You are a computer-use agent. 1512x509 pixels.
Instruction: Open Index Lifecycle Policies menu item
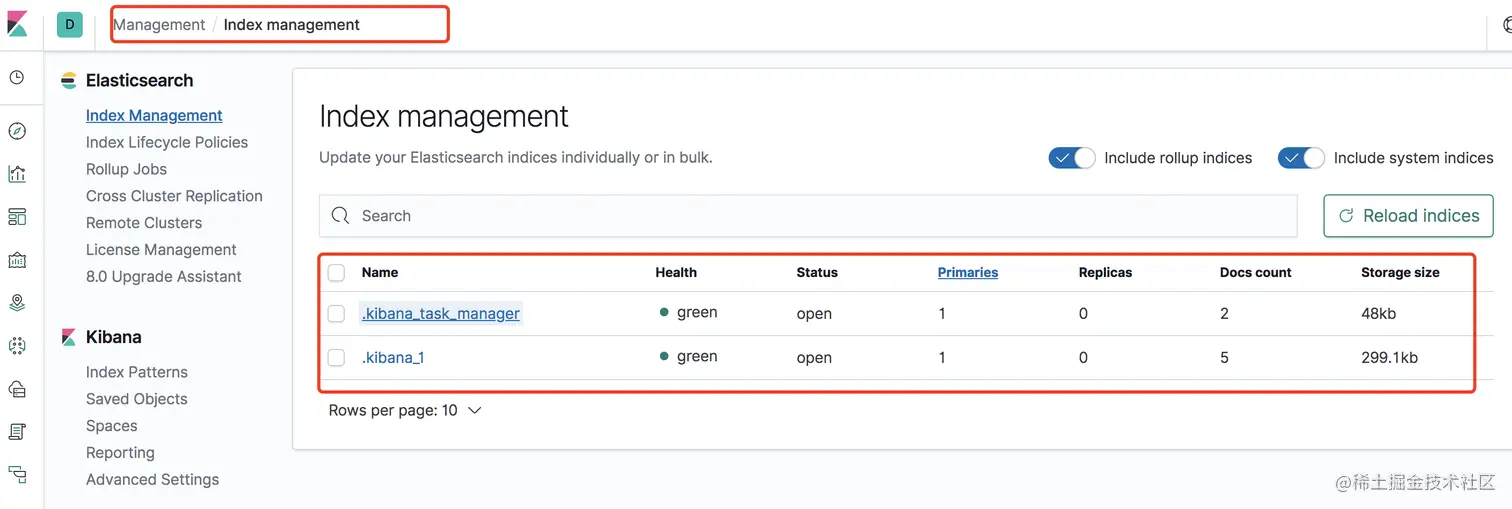[x=167, y=142]
